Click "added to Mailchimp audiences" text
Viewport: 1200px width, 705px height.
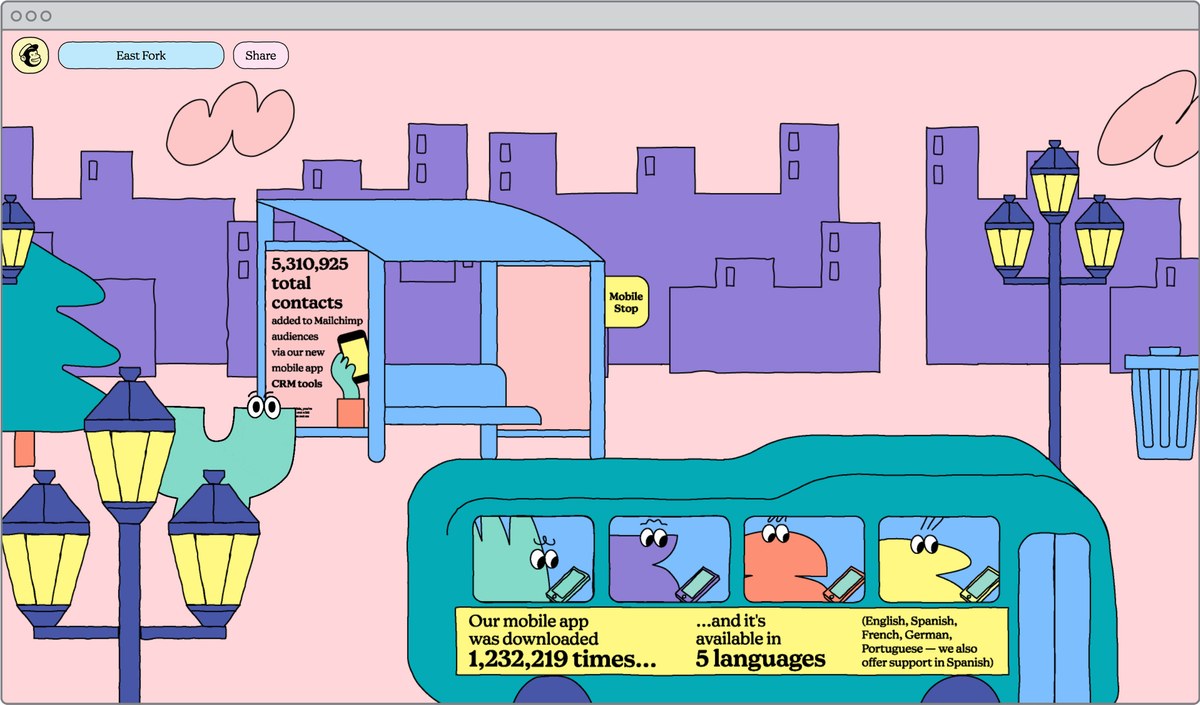317,329
